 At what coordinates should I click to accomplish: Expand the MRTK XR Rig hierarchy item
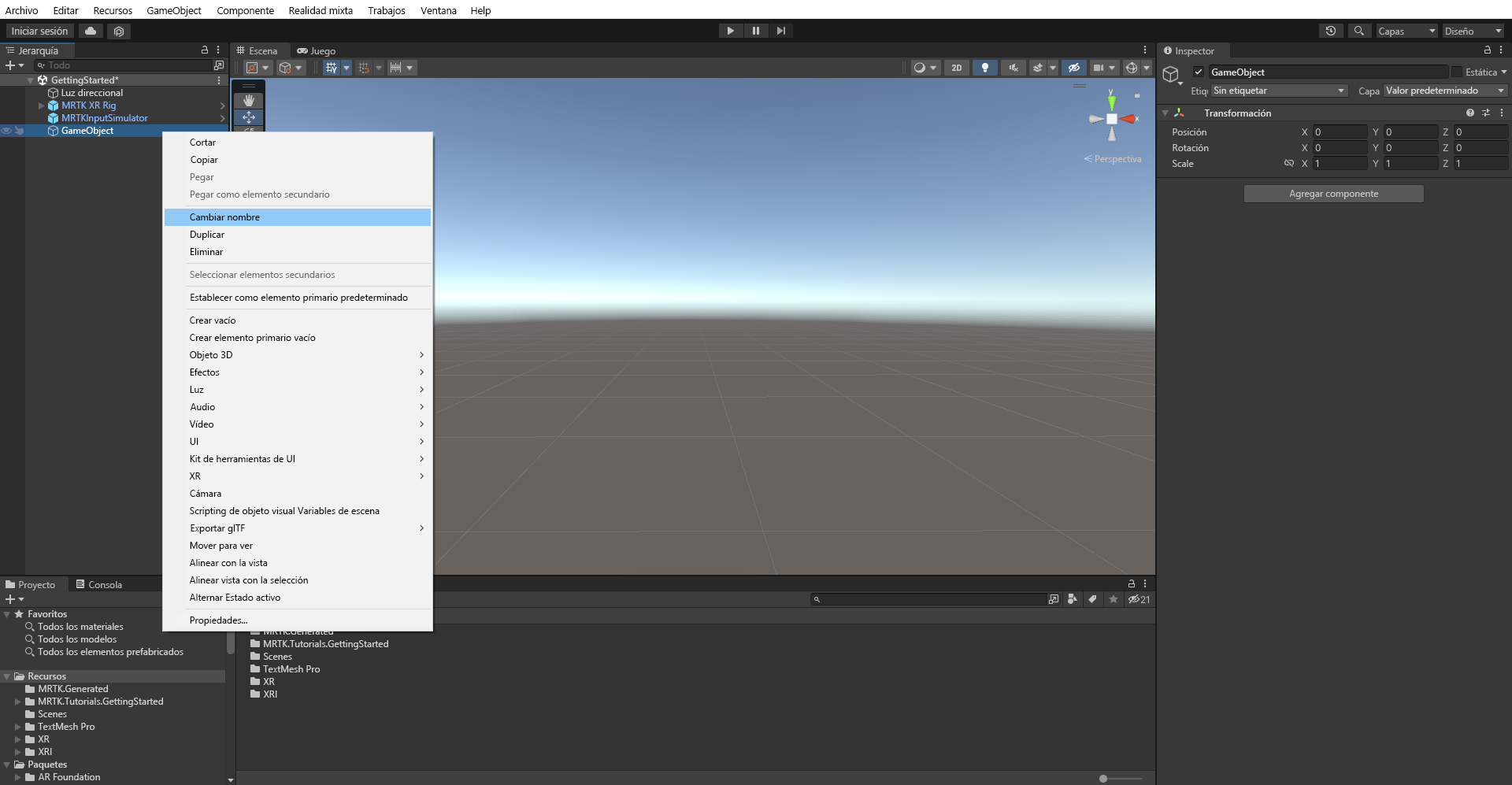point(42,105)
